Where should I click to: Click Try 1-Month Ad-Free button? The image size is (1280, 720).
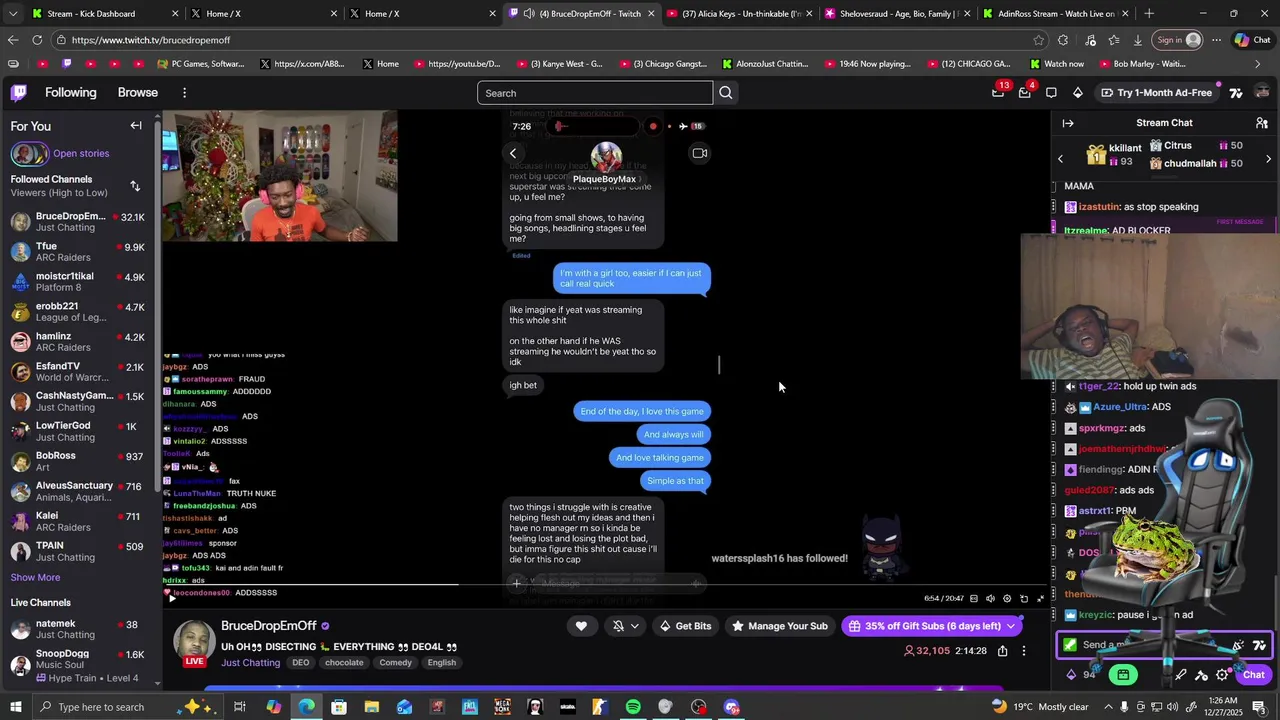pyautogui.click(x=1157, y=93)
